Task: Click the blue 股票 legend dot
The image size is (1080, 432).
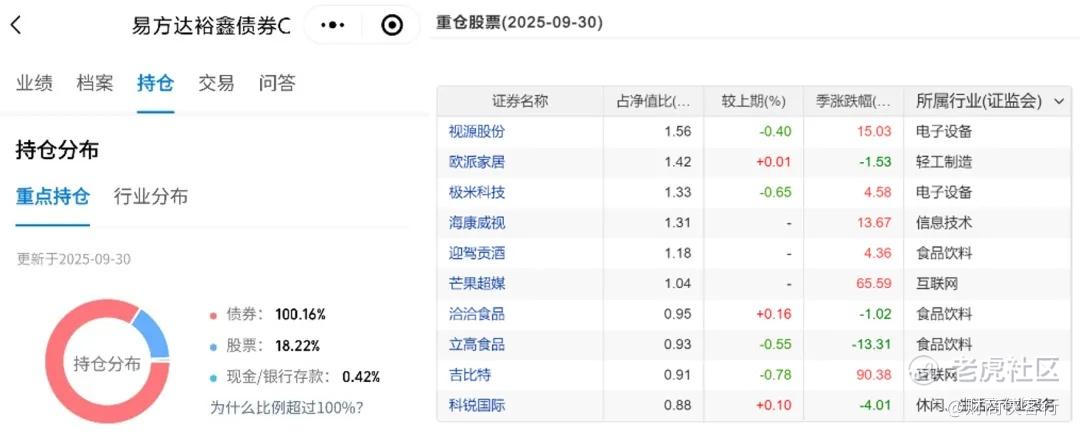Action: [212, 346]
